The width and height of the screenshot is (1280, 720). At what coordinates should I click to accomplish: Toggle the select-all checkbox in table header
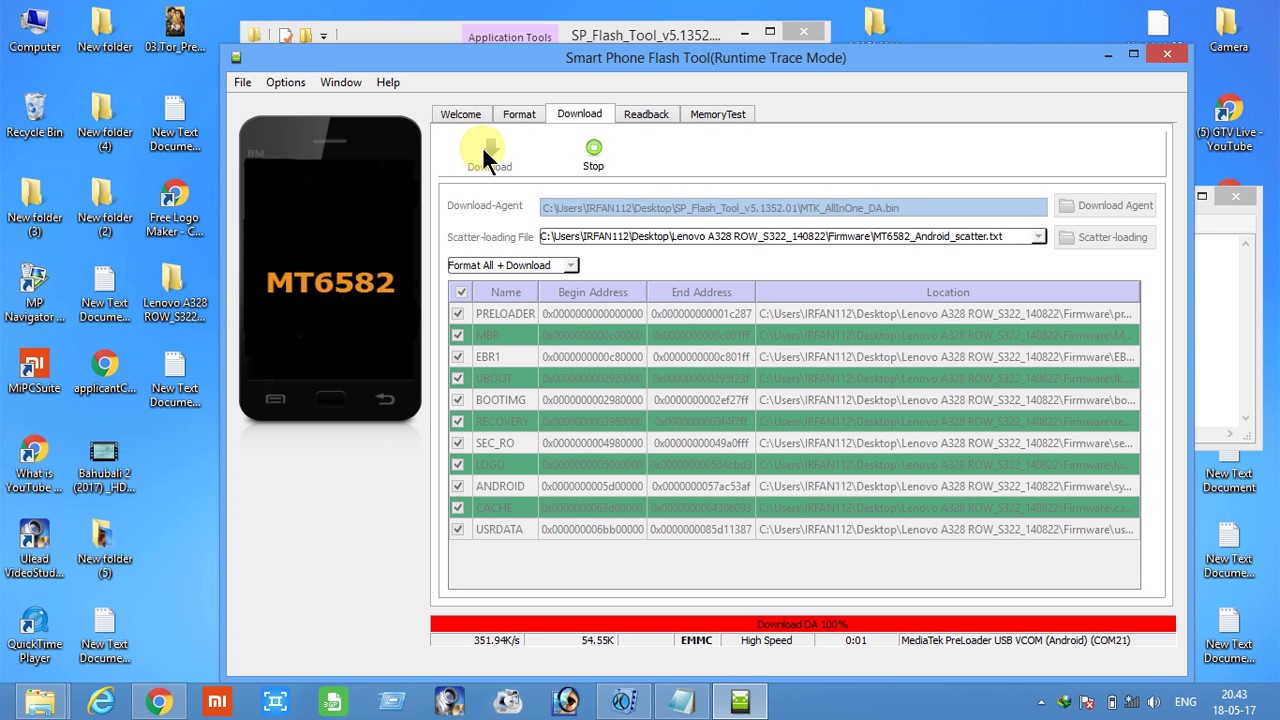point(461,292)
